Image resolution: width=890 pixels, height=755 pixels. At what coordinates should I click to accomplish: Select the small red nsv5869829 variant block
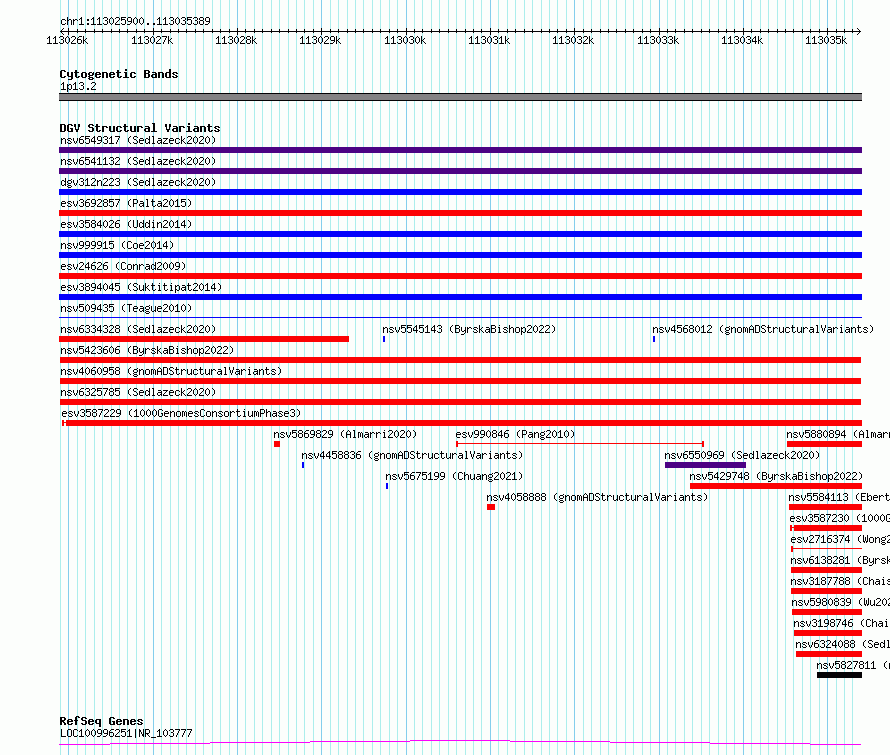(x=277, y=444)
